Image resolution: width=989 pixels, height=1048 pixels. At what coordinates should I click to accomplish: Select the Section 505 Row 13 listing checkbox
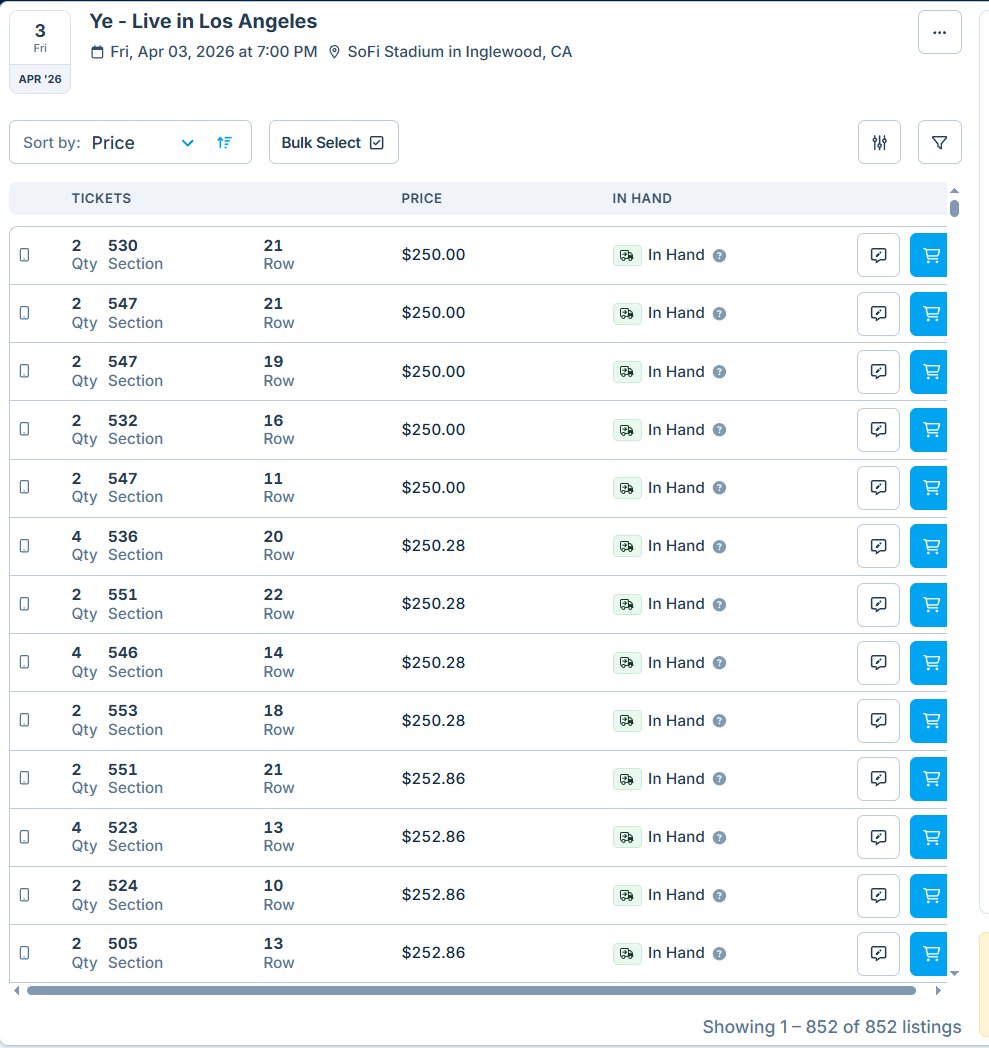pos(25,953)
